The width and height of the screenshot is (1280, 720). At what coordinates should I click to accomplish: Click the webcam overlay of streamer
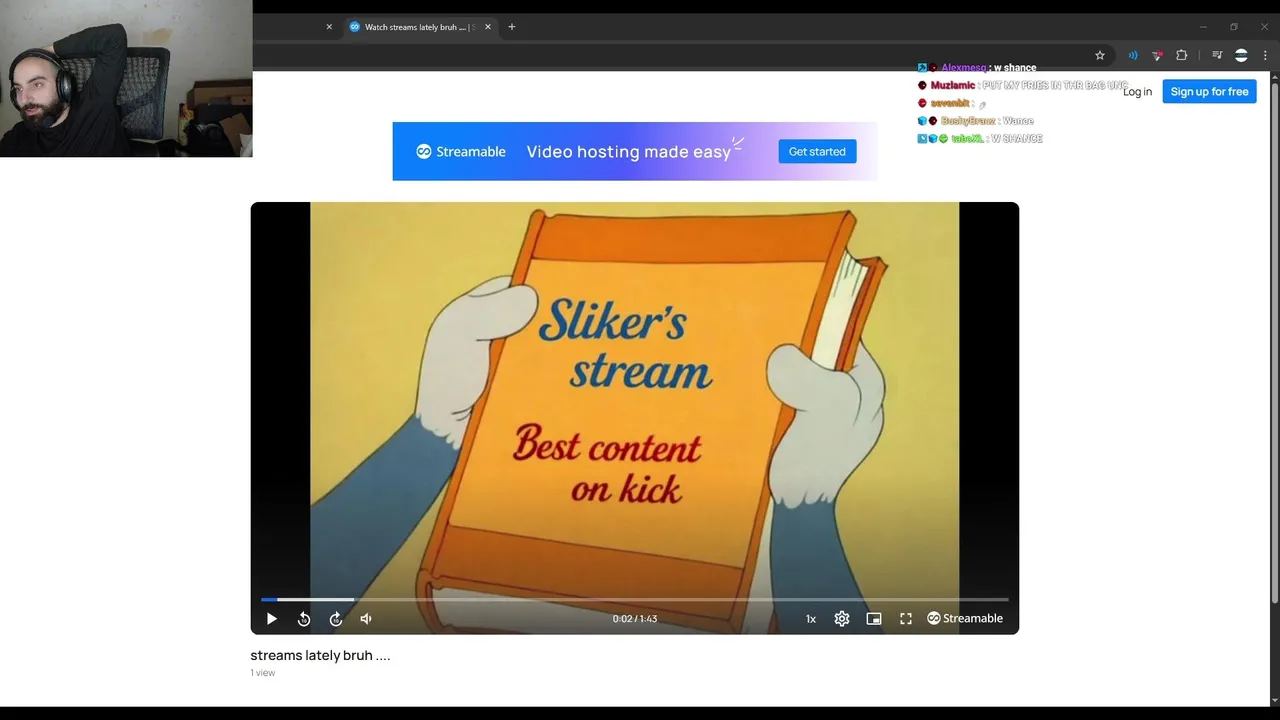pyautogui.click(x=126, y=78)
